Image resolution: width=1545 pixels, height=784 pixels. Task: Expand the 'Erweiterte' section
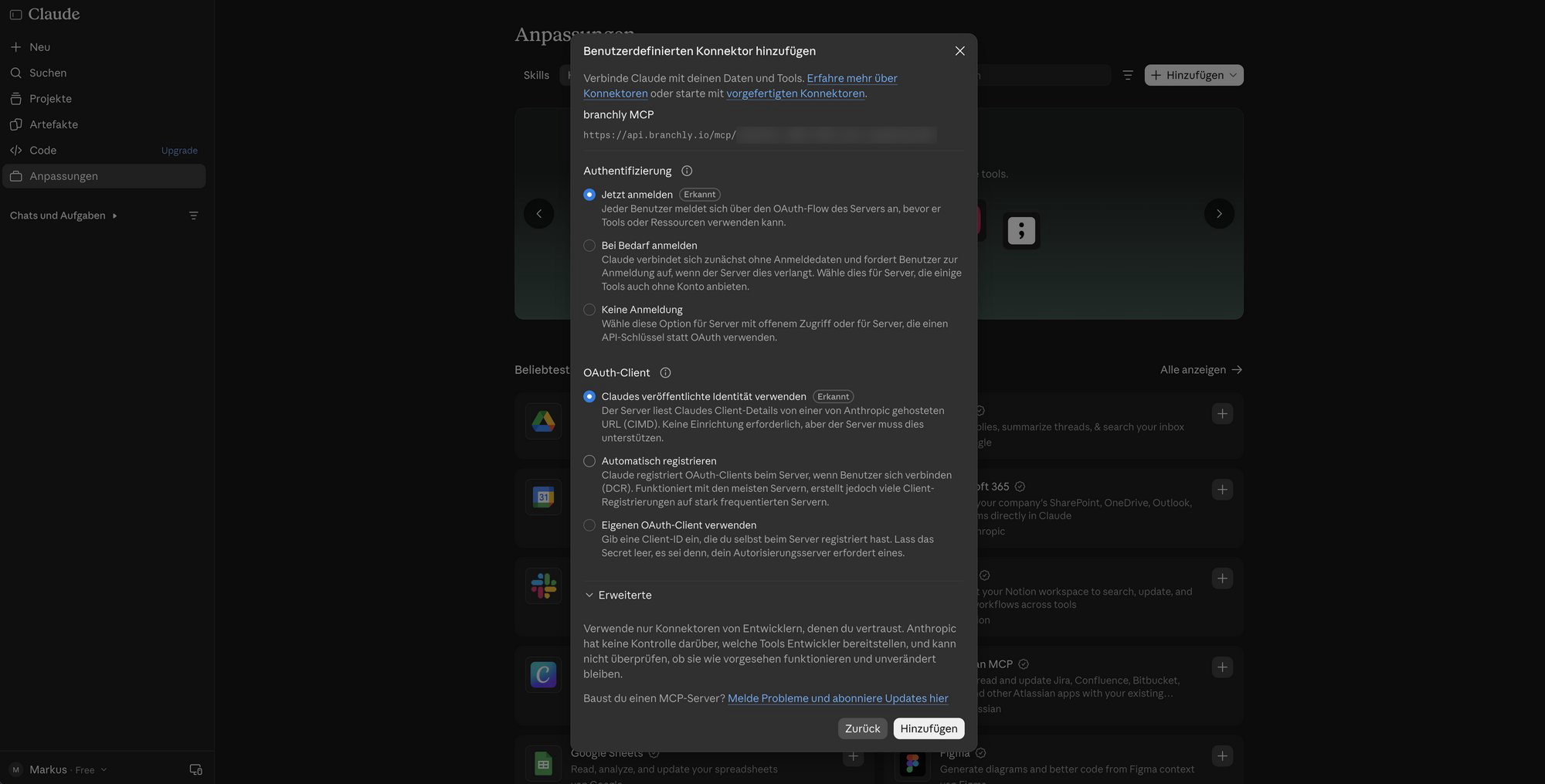[618, 595]
